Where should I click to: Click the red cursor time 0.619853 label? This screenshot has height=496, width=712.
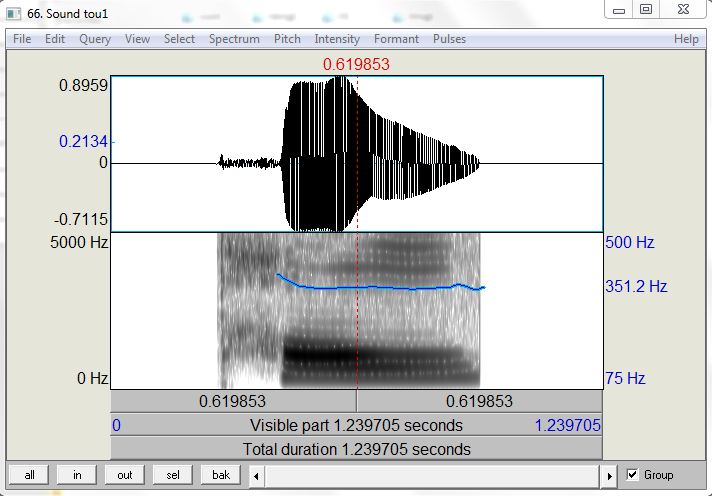[x=356, y=64]
